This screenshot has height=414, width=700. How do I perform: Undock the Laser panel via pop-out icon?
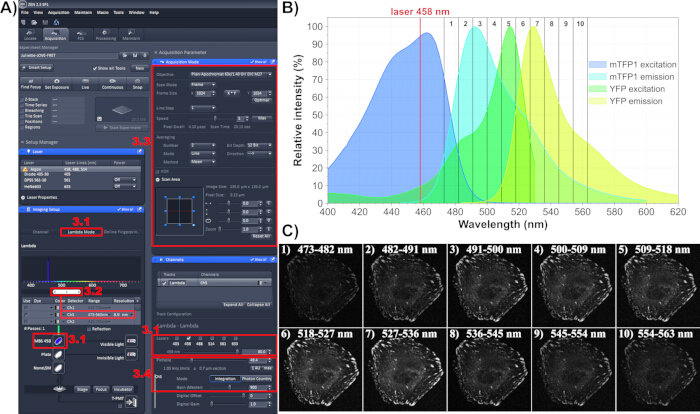tap(139, 151)
